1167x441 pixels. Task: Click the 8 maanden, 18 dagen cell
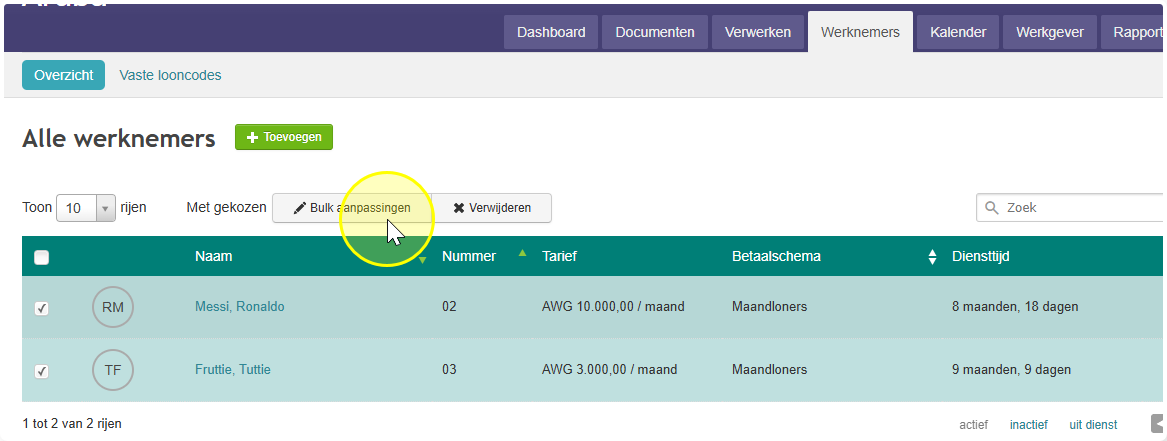1015,306
